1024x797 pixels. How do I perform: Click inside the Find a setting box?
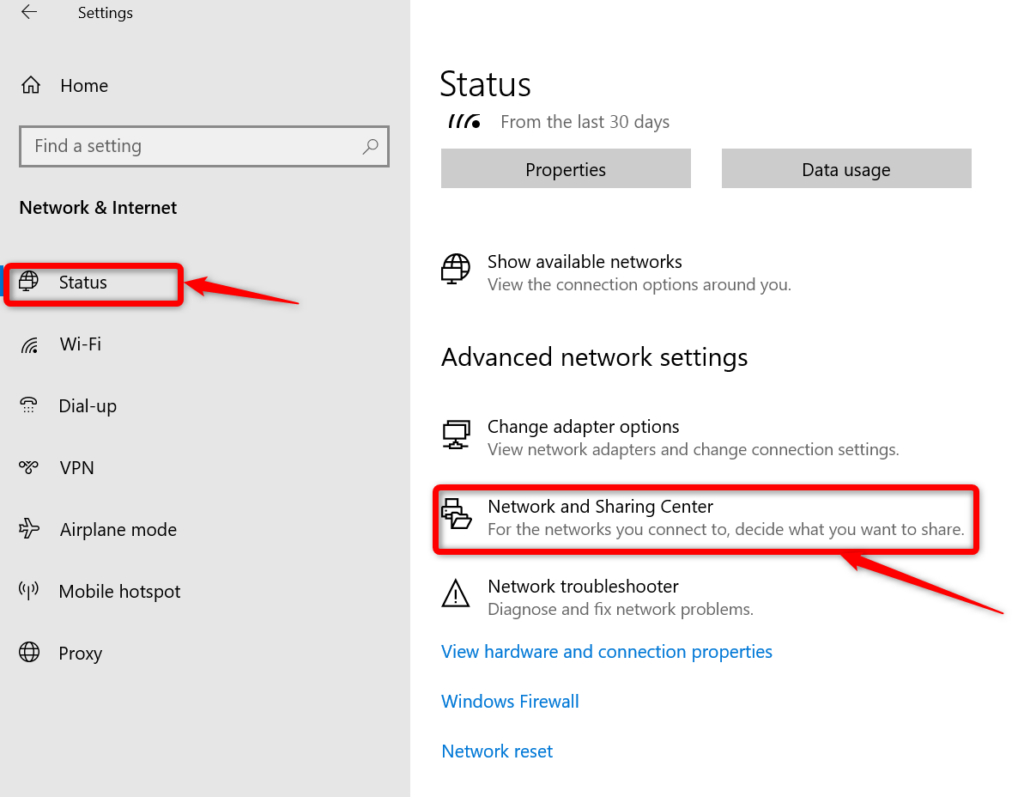click(x=180, y=146)
